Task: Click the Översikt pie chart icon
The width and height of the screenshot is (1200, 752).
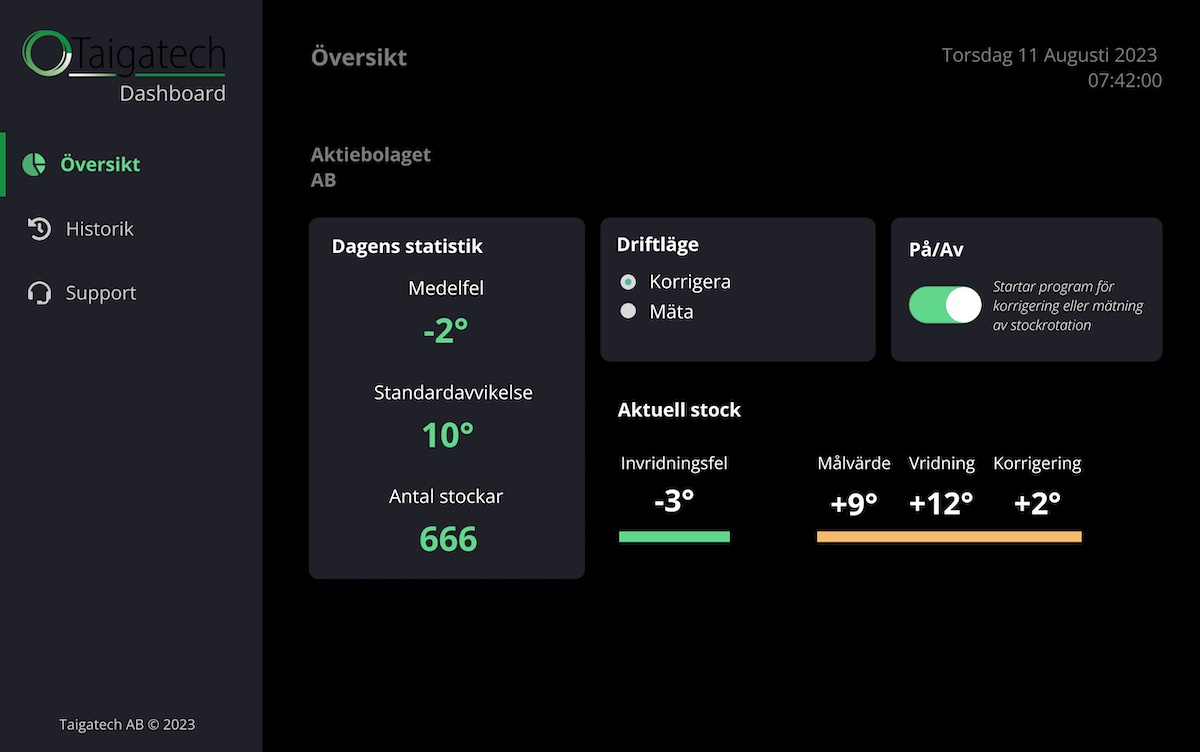Action: click(x=34, y=164)
